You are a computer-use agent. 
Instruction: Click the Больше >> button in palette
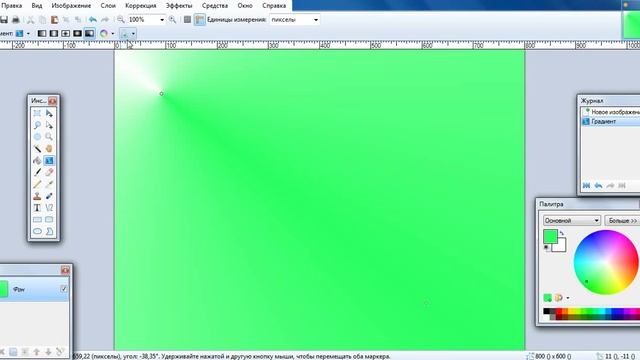pyautogui.click(x=622, y=220)
